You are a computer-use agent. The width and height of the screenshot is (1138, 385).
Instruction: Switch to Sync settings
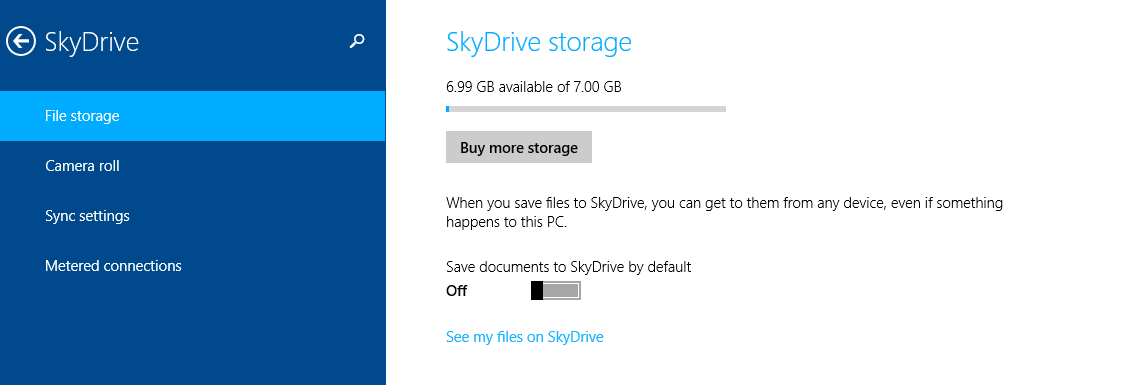pyautogui.click(x=192, y=216)
